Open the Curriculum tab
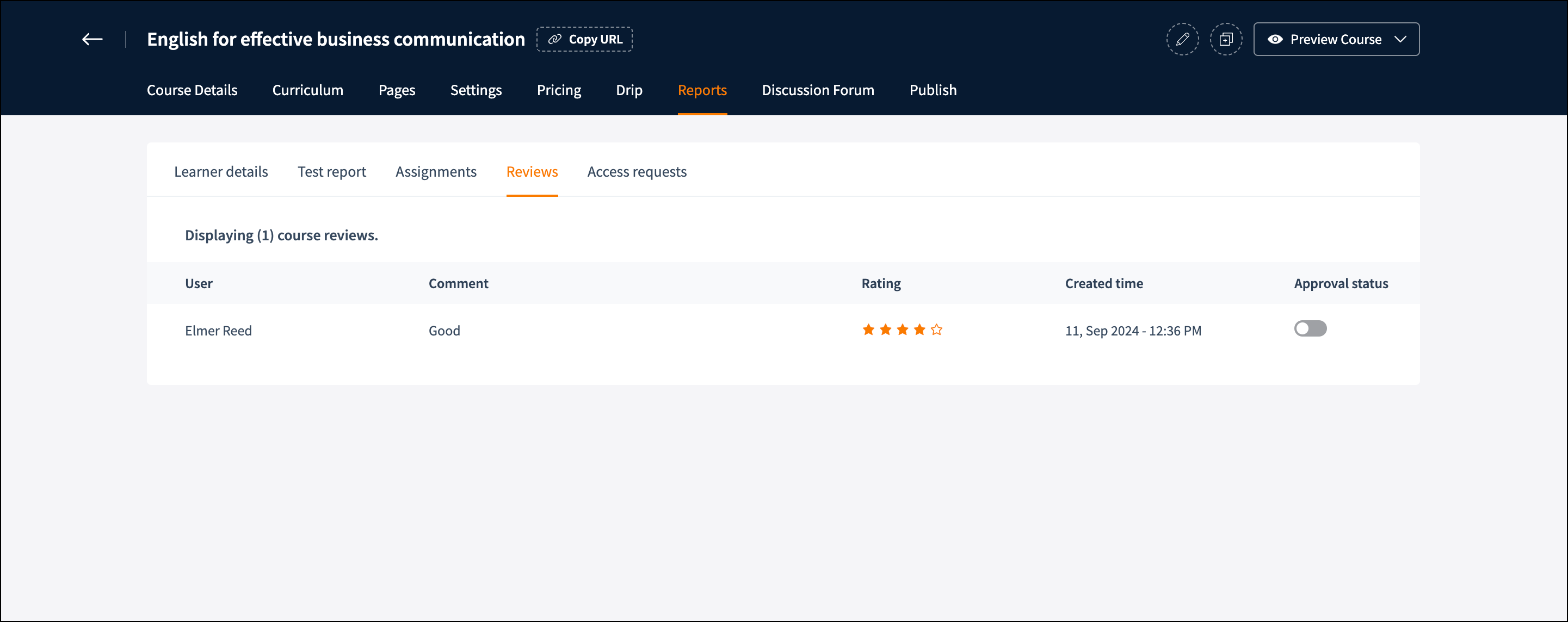1568x622 pixels. [x=307, y=90]
